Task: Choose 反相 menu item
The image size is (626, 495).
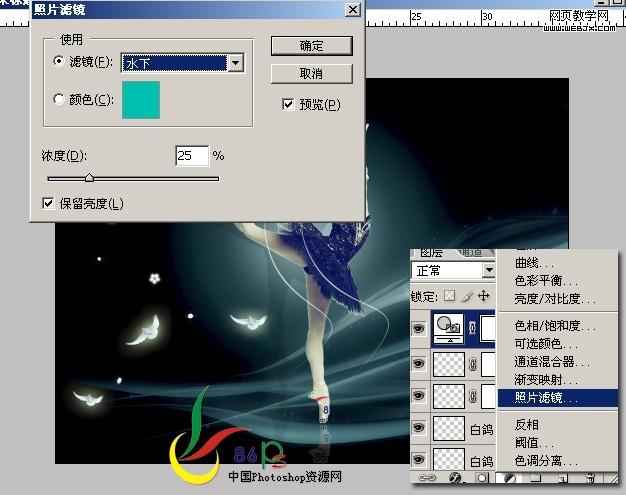Action: coord(526,425)
